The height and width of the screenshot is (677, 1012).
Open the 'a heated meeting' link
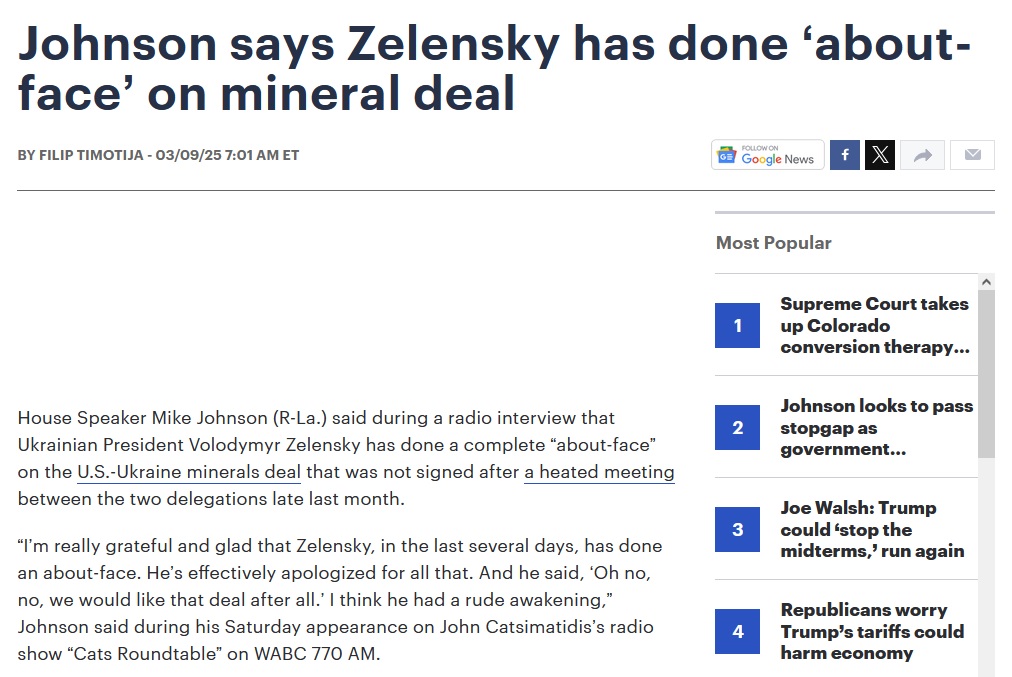(599, 471)
